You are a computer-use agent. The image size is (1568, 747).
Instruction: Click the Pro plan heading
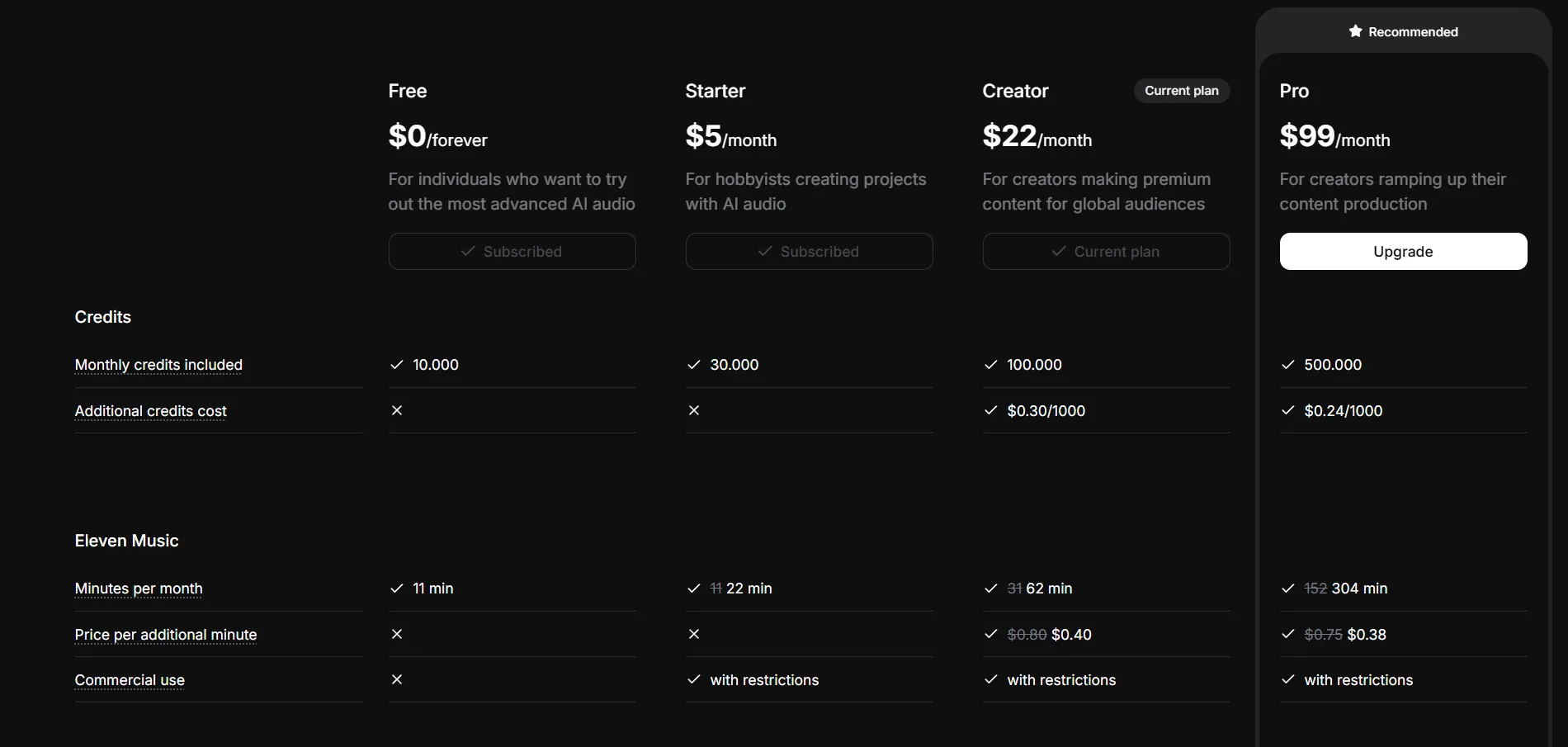click(x=1294, y=91)
